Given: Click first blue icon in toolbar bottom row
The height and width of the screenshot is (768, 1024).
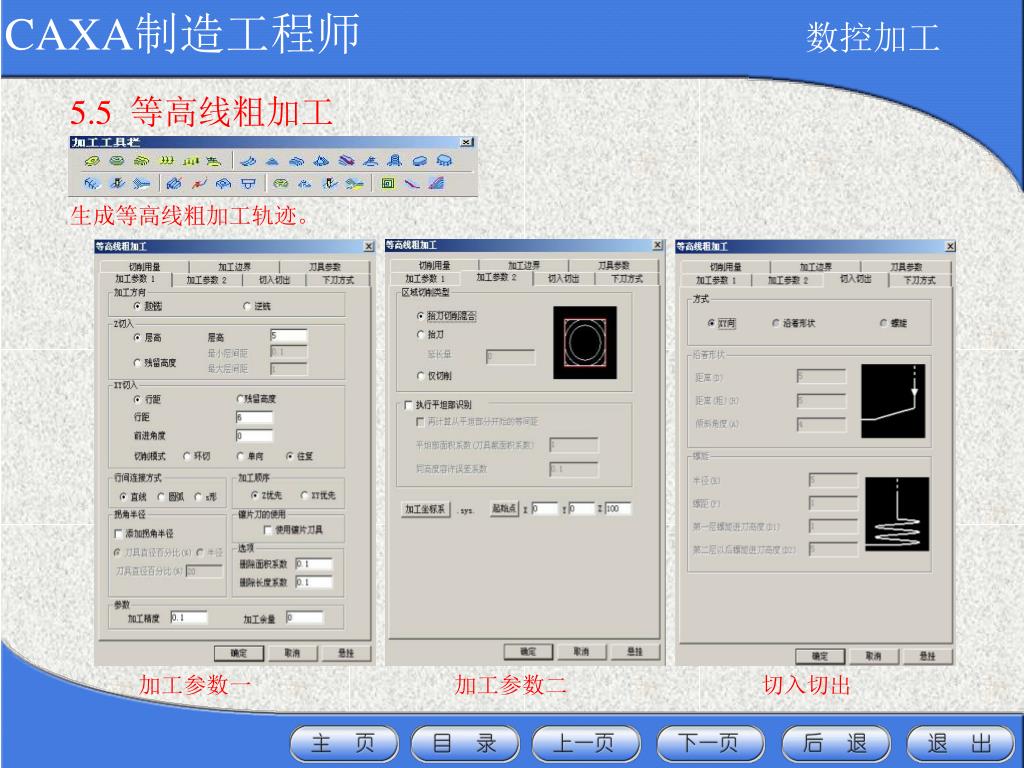Looking at the screenshot, I should coord(92,184).
